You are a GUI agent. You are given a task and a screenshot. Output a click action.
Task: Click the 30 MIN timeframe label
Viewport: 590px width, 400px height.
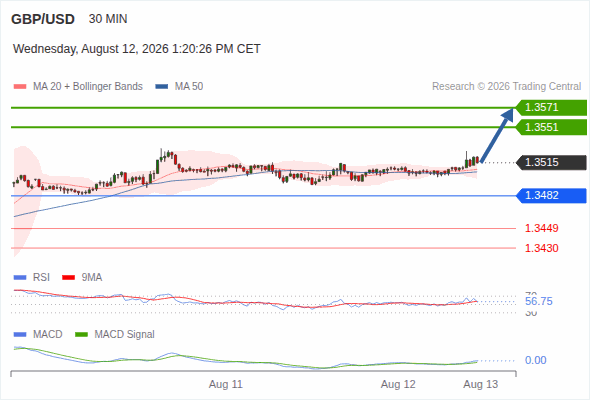108,19
